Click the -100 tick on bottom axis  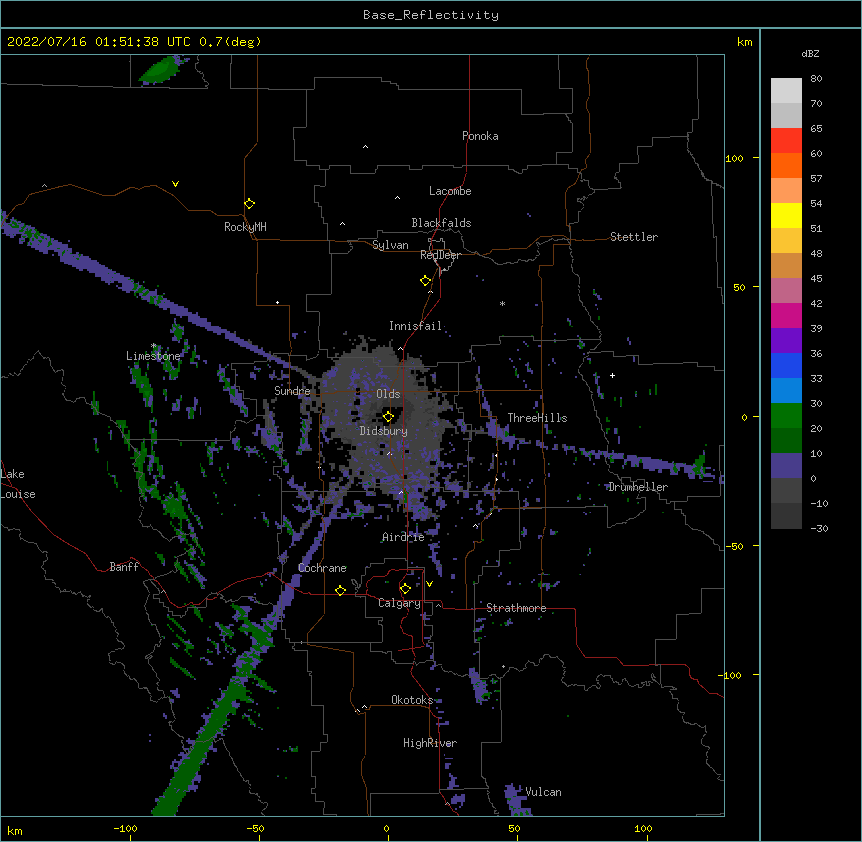tap(125, 828)
